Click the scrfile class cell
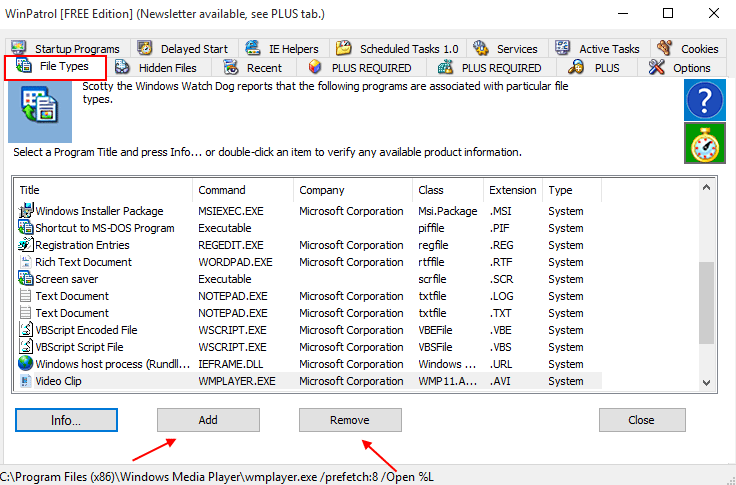The height and width of the screenshot is (485, 736). [432, 278]
